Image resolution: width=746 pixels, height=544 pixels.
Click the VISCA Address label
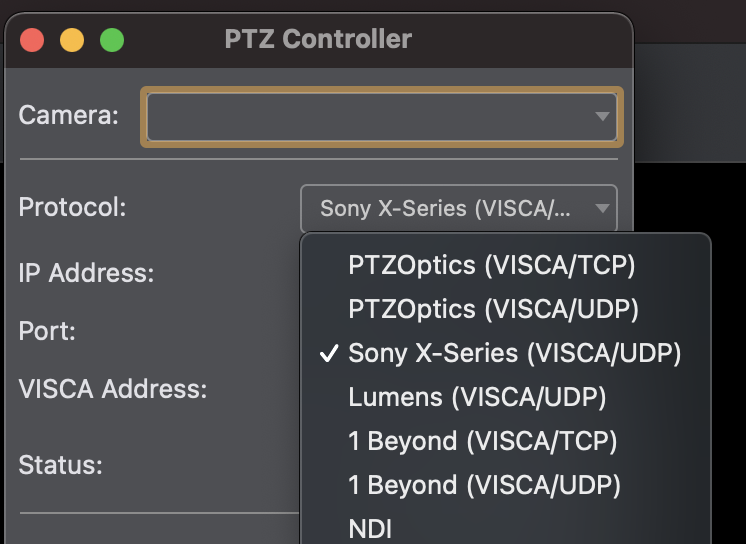pyautogui.click(x=113, y=389)
